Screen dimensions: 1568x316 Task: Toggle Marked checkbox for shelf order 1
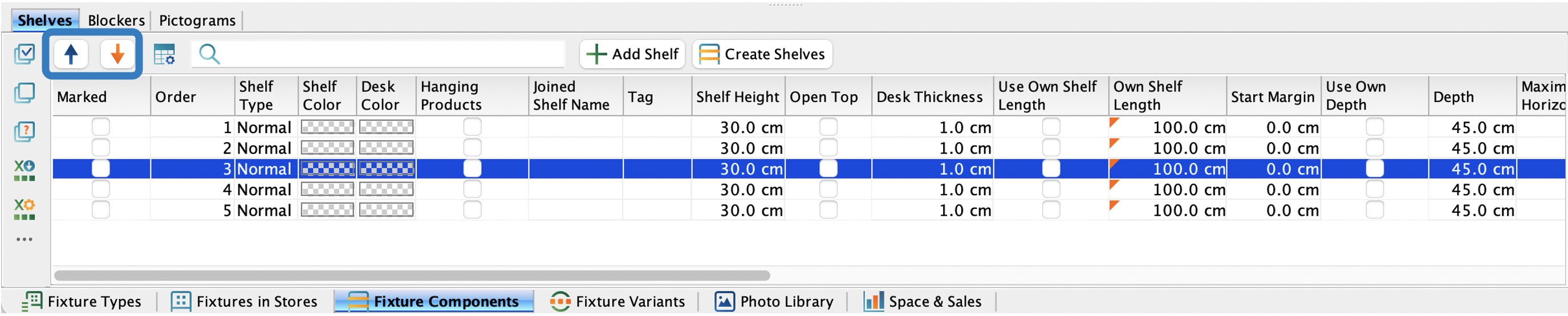100,127
